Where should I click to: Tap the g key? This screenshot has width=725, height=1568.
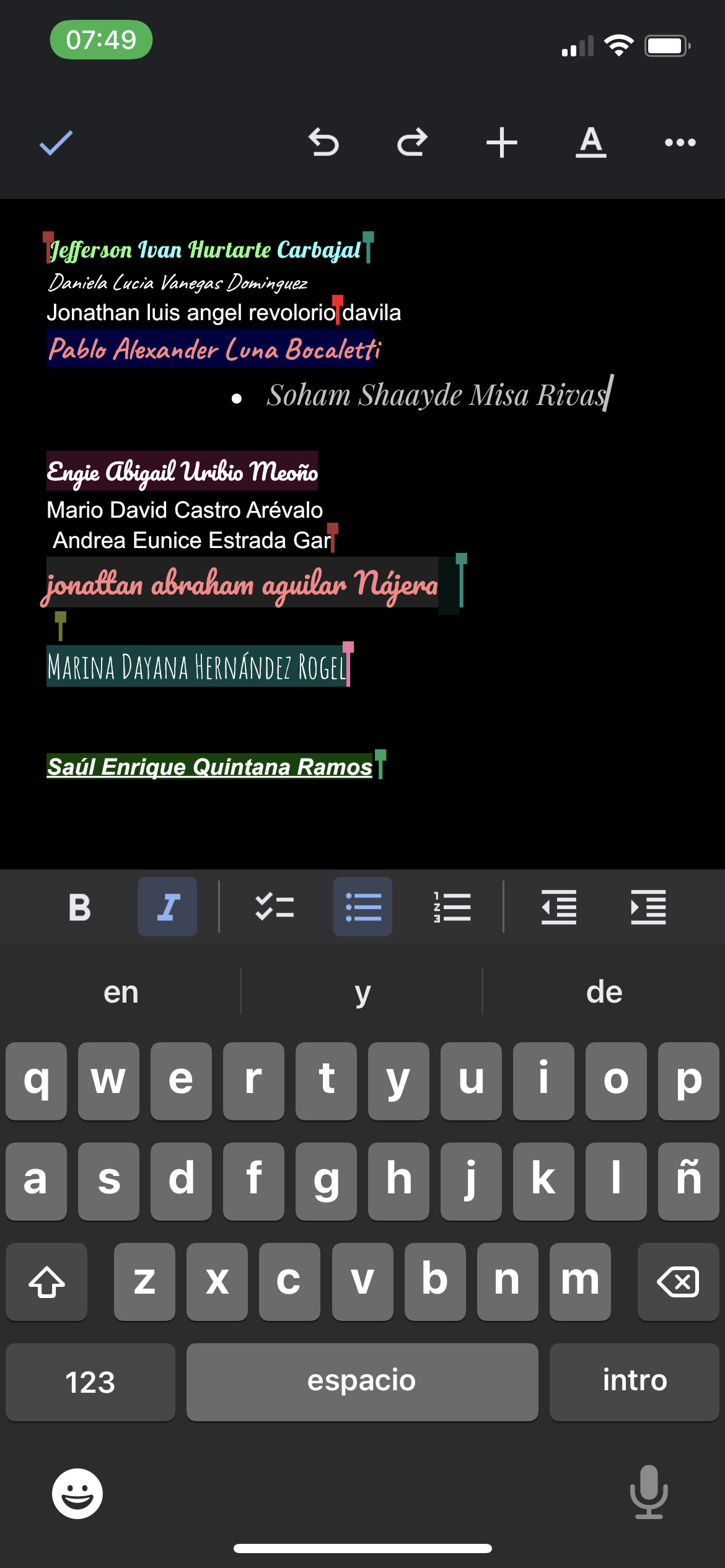[x=326, y=1181]
